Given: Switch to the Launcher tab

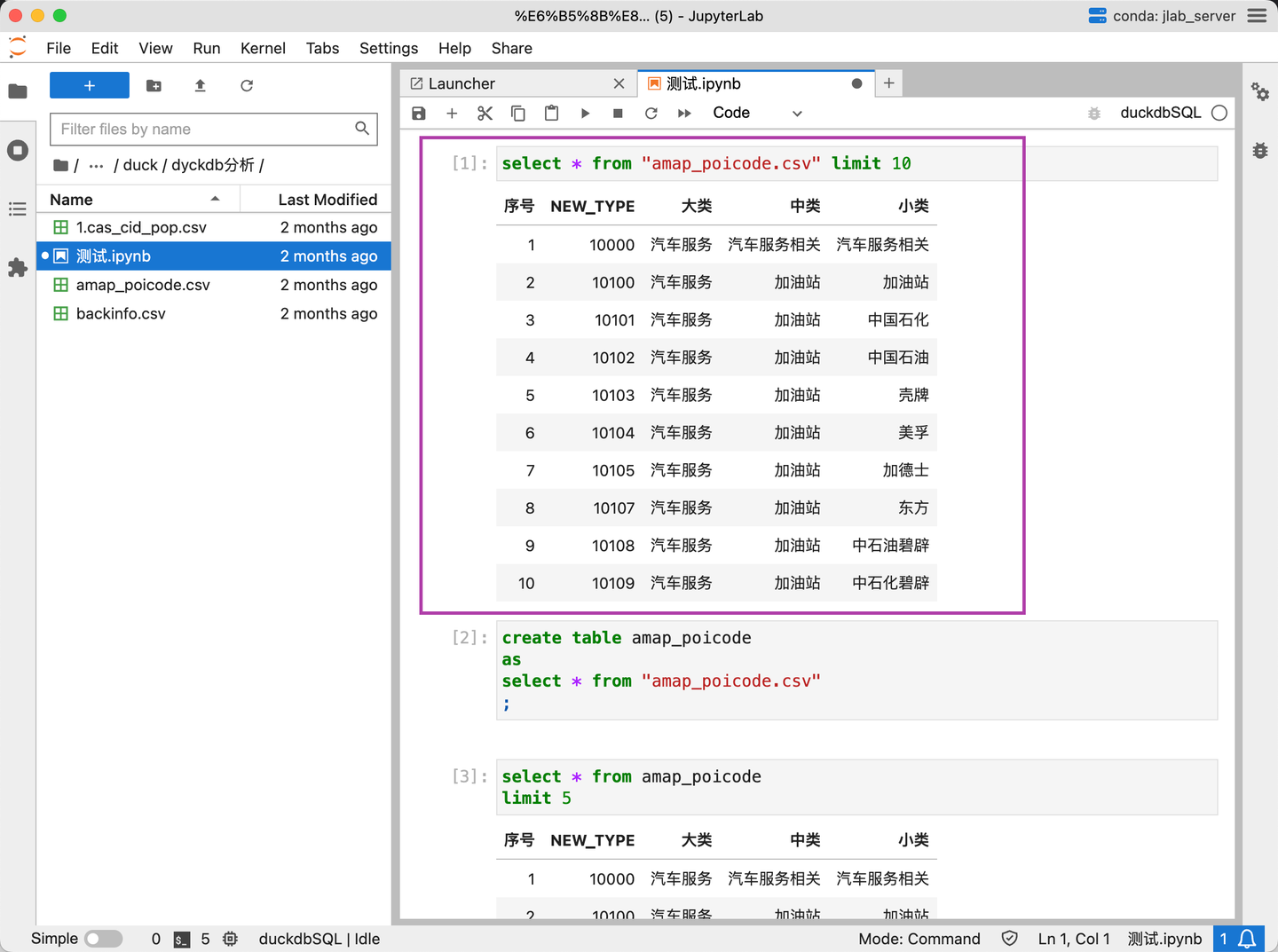Looking at the screenshot, I should [461, 83].
